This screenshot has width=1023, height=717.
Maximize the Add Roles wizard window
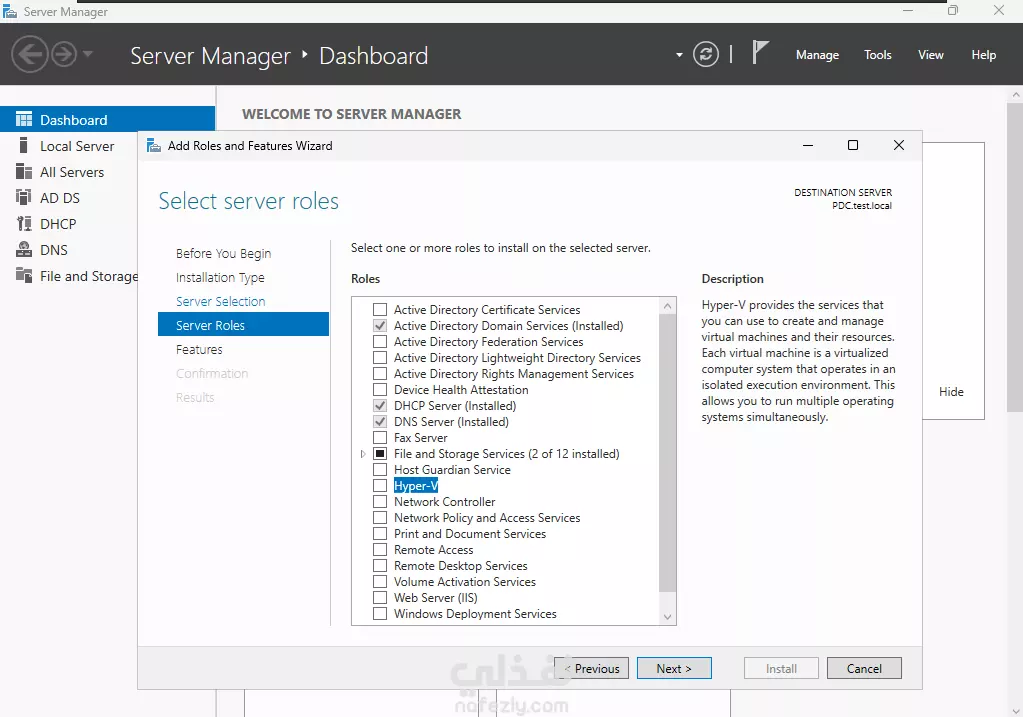pyautogui.click(x=853, y=145)
